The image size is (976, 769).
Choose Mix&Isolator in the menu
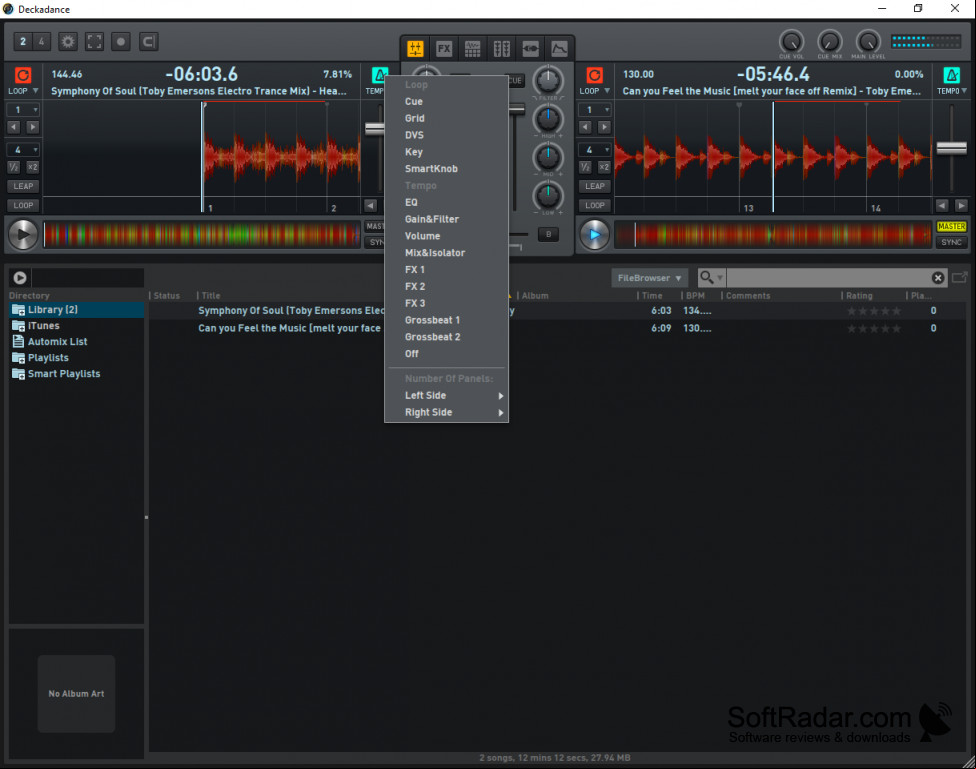[446, 253]
